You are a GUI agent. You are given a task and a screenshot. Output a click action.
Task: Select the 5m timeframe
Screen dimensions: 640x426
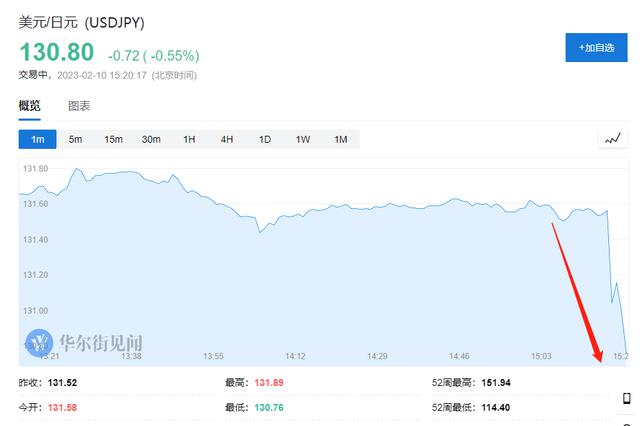click(x=76, y=139)
